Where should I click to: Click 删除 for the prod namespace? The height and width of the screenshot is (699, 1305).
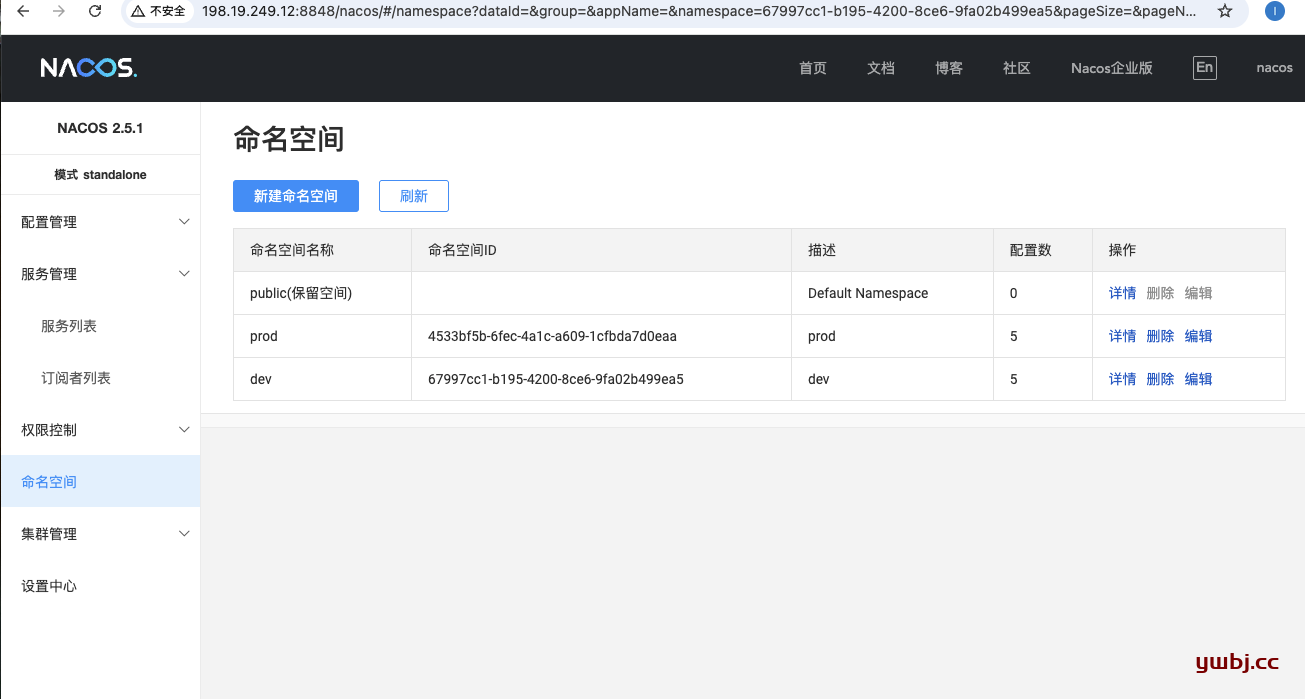click(x=1161, y=336)
